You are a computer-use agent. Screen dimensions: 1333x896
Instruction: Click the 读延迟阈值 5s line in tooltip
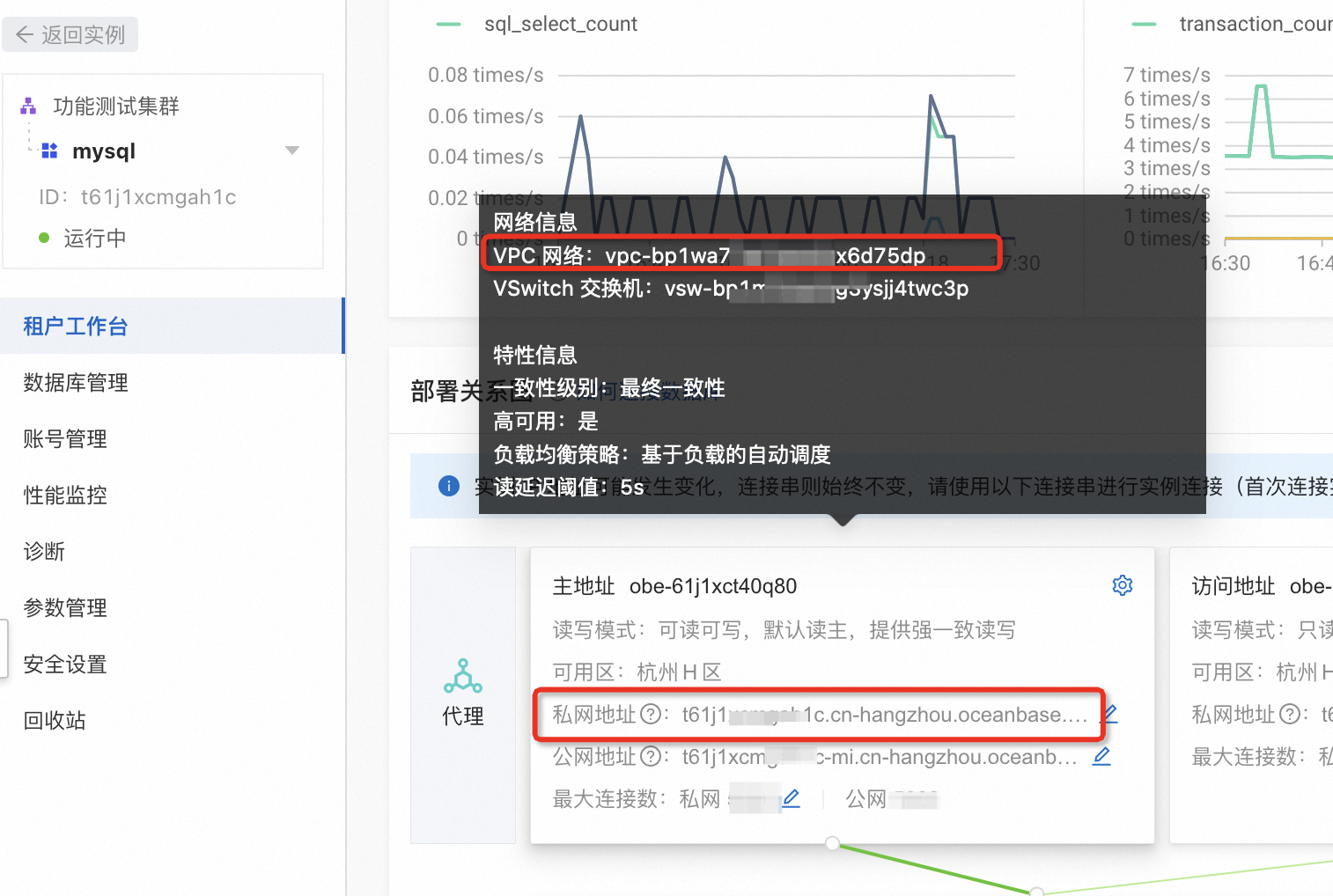click(x=569, y=487)
